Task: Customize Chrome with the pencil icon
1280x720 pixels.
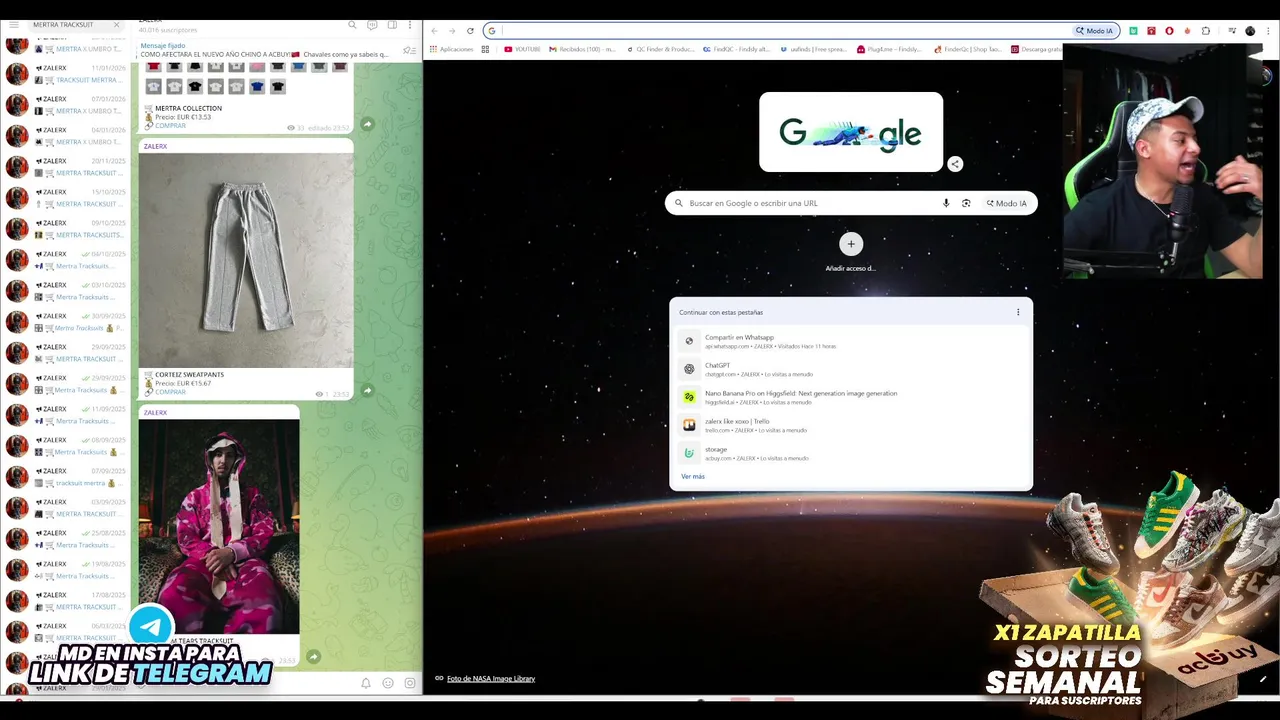Action: pos(1263,680)
